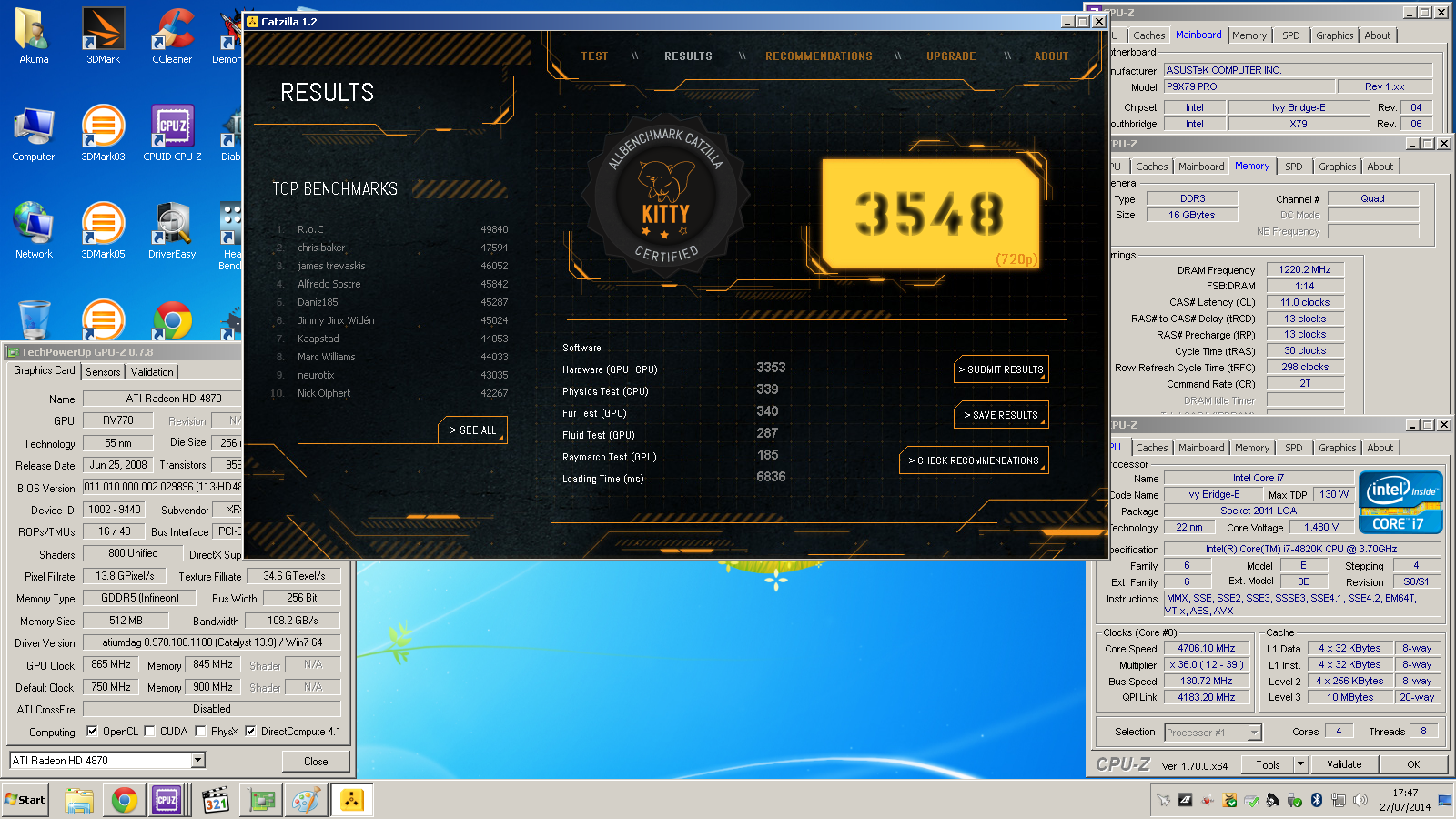The height and width of the screenshot is (819, 1456).
Task: Select the RESULTS tab in Catzilla
Action: pos(688,56)
